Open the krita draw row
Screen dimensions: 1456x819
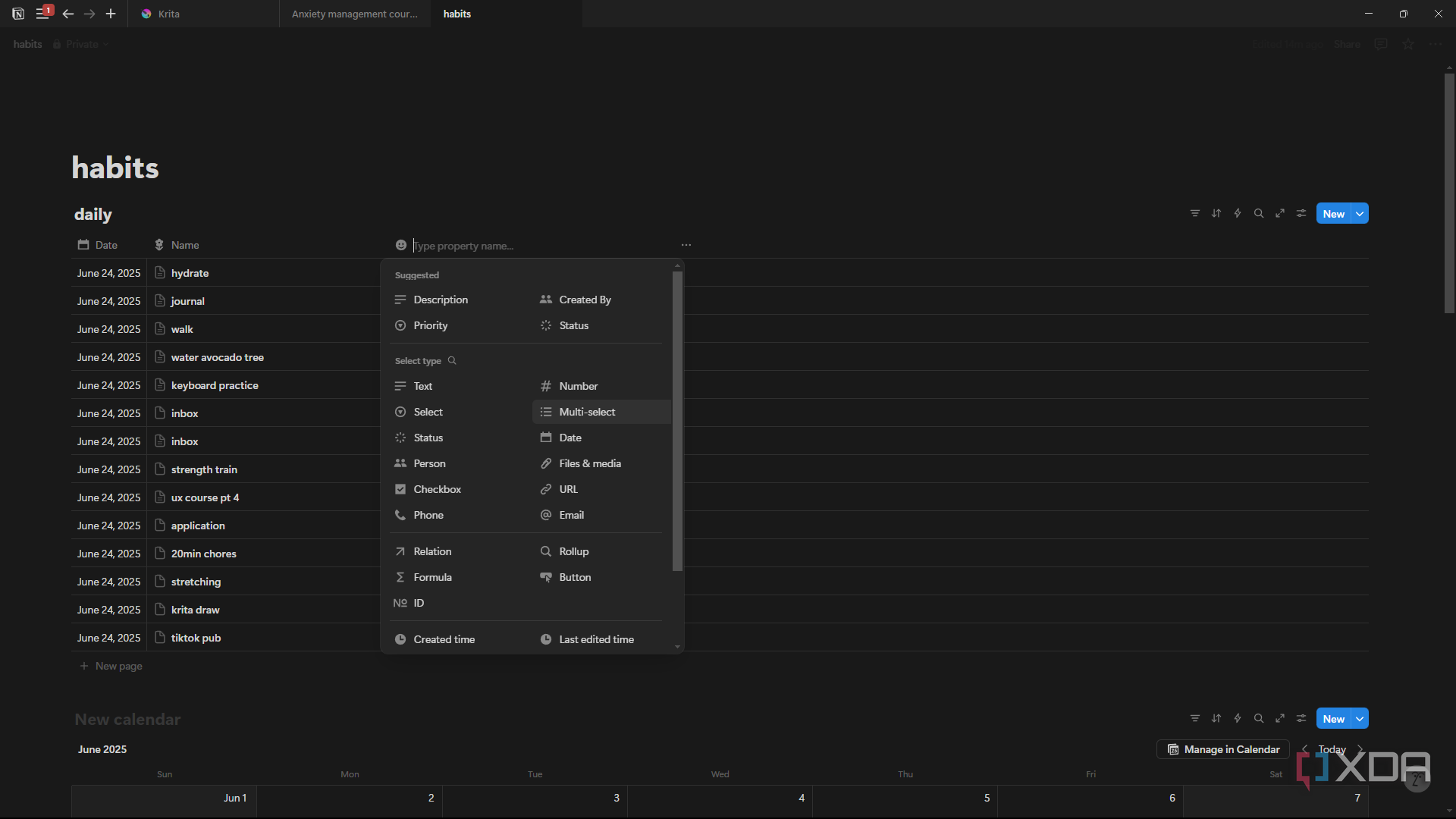[x=196, y=610]
